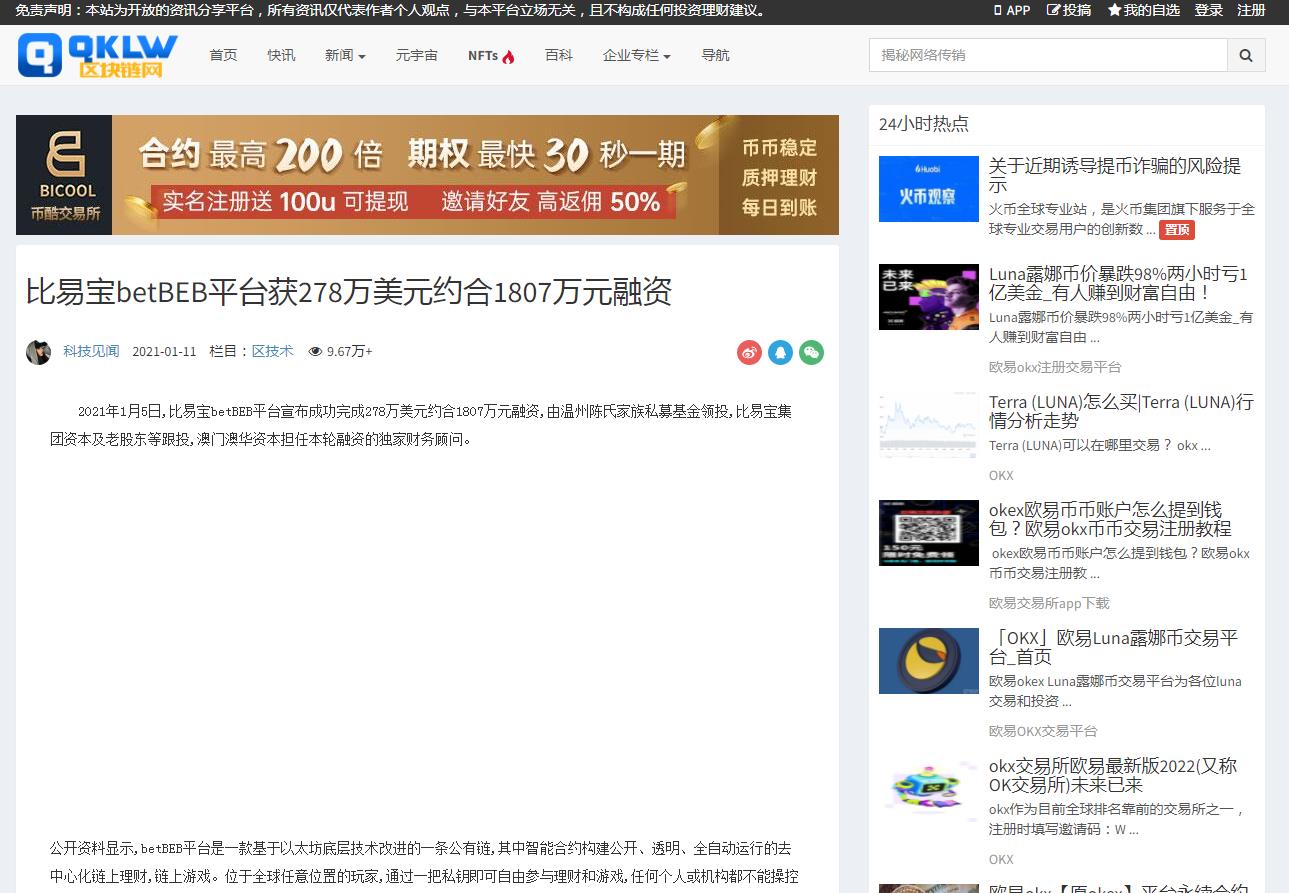Go to 首页 in navigation bar
Screen dimensions: 1289x893
[223, 55]
